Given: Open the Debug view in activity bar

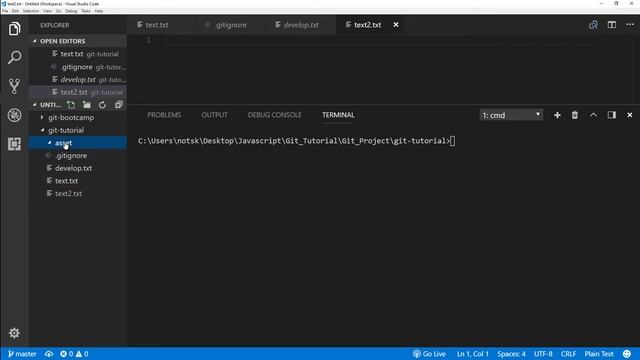Looking at the screenshot, I should [14, 115].
